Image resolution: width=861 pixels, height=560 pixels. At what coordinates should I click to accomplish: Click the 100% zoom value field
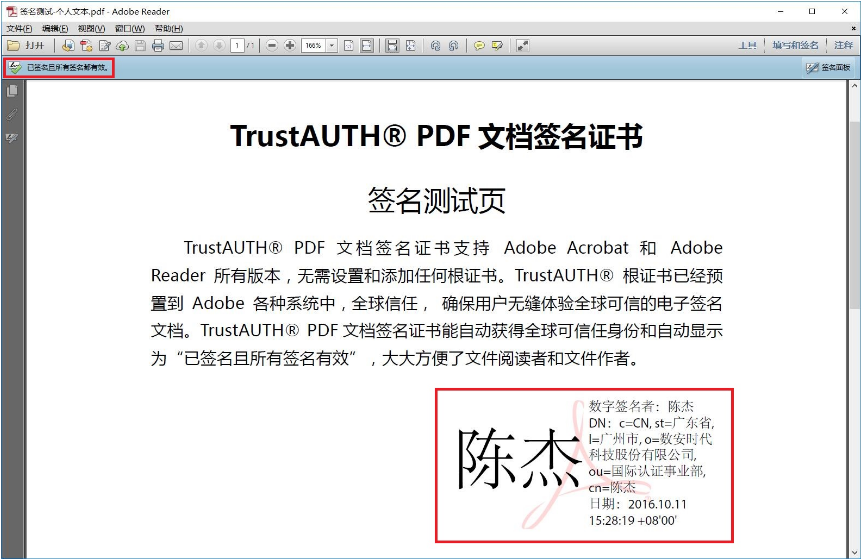(x=314, y=46)
